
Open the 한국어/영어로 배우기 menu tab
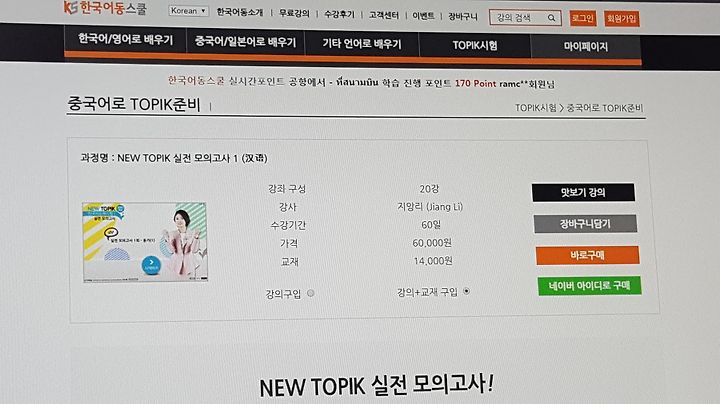point(125,40)
